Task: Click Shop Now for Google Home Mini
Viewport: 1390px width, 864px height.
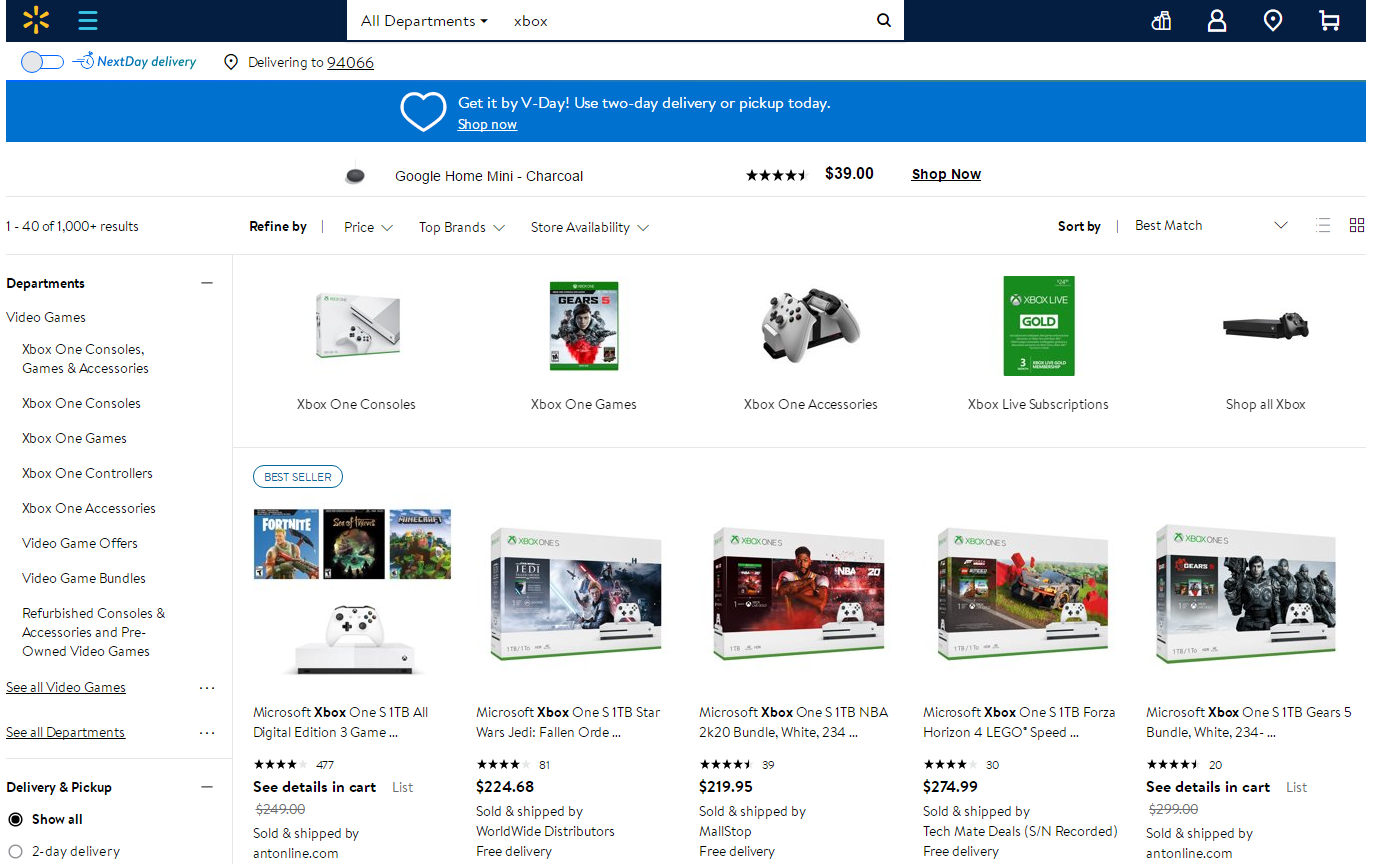Action: (x=946, y=174)
